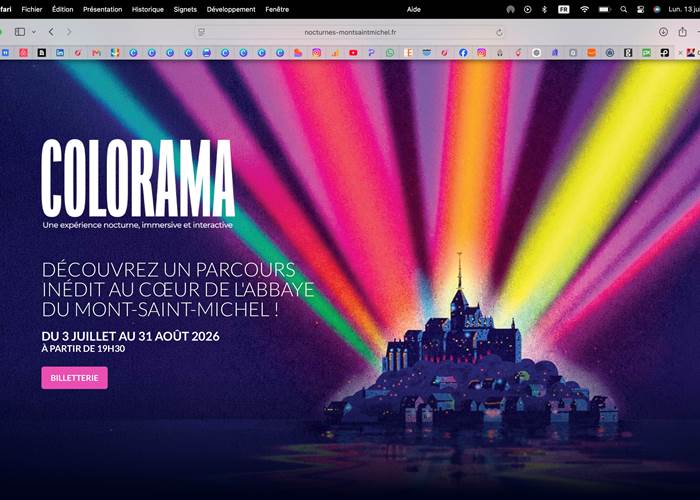Open the black document bookmark icon
The image size is (700, 500).
(x=42, y=53)
